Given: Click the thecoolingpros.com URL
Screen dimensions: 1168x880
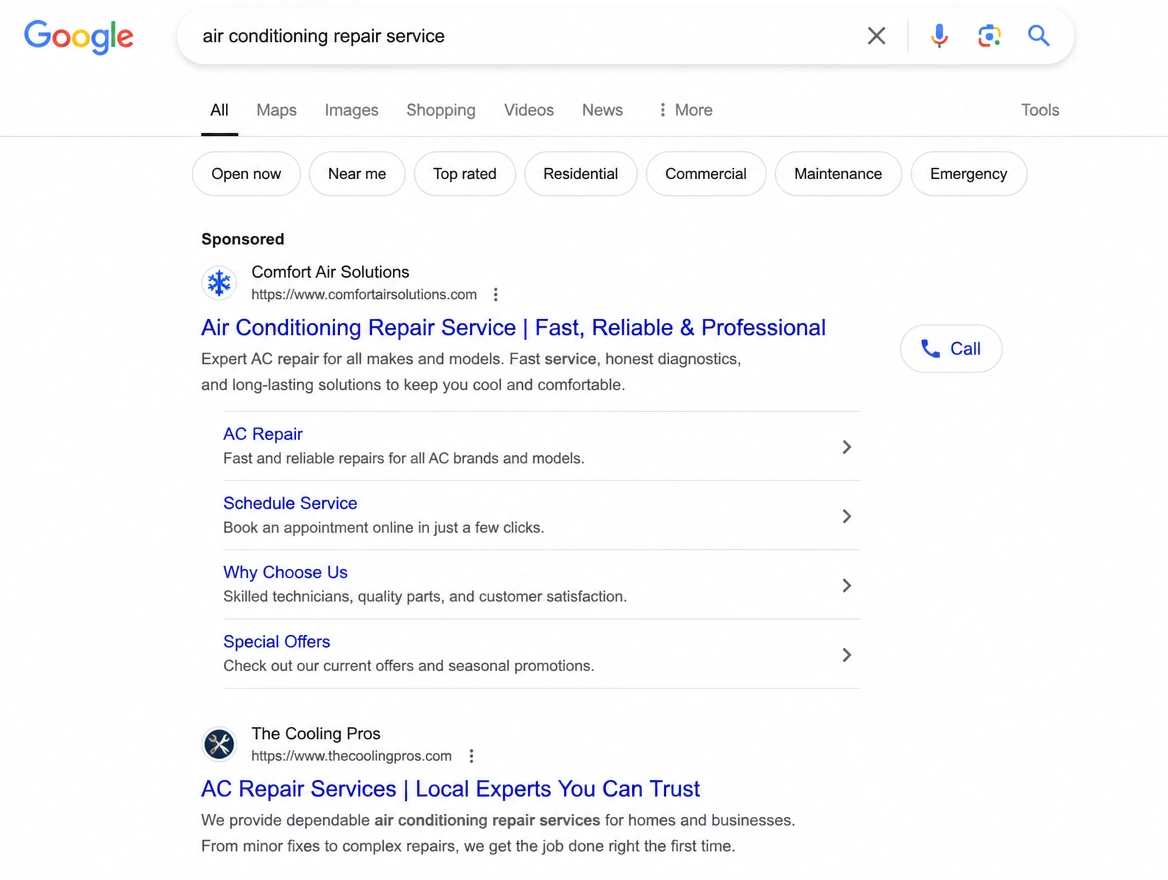Looking at the screenshot, I should [352, 756].
